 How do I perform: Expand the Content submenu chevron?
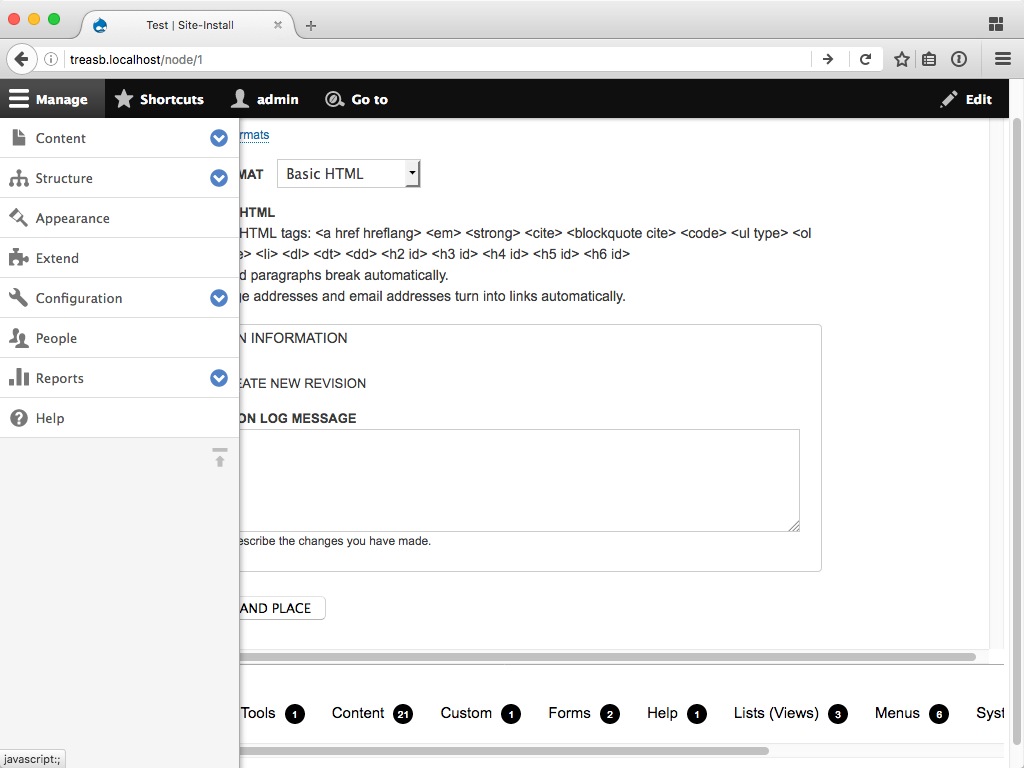coord(219,138)
